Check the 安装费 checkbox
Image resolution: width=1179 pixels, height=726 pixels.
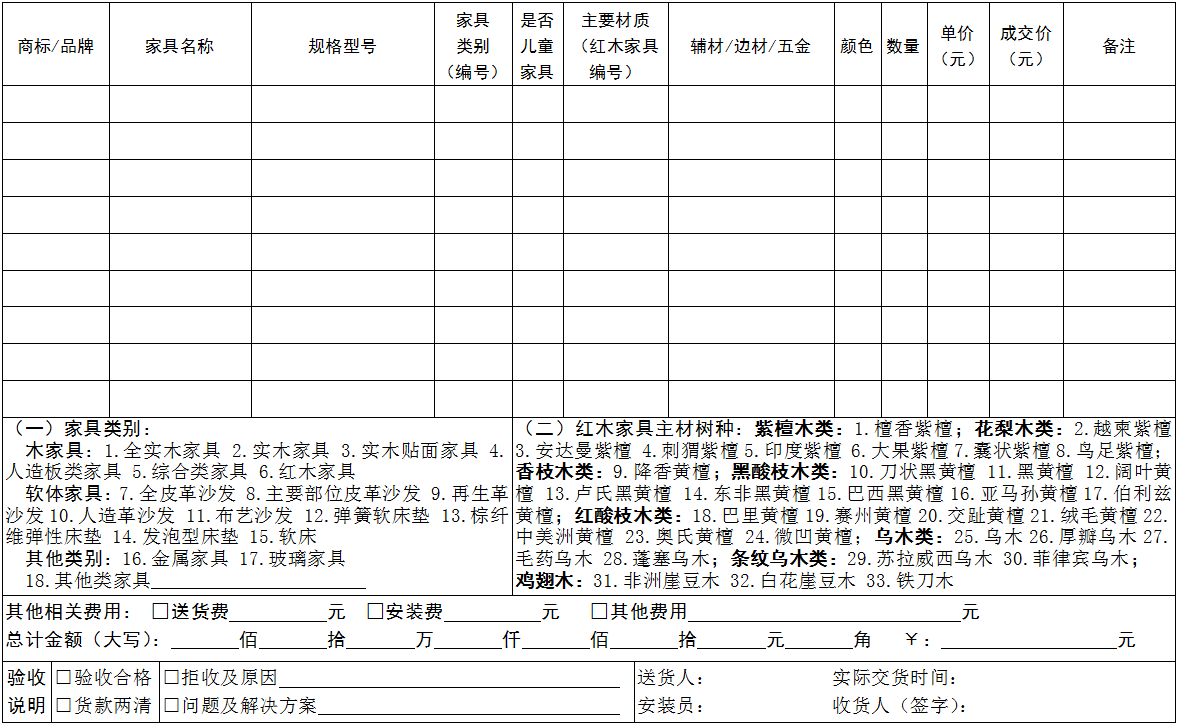coord(375,611)
